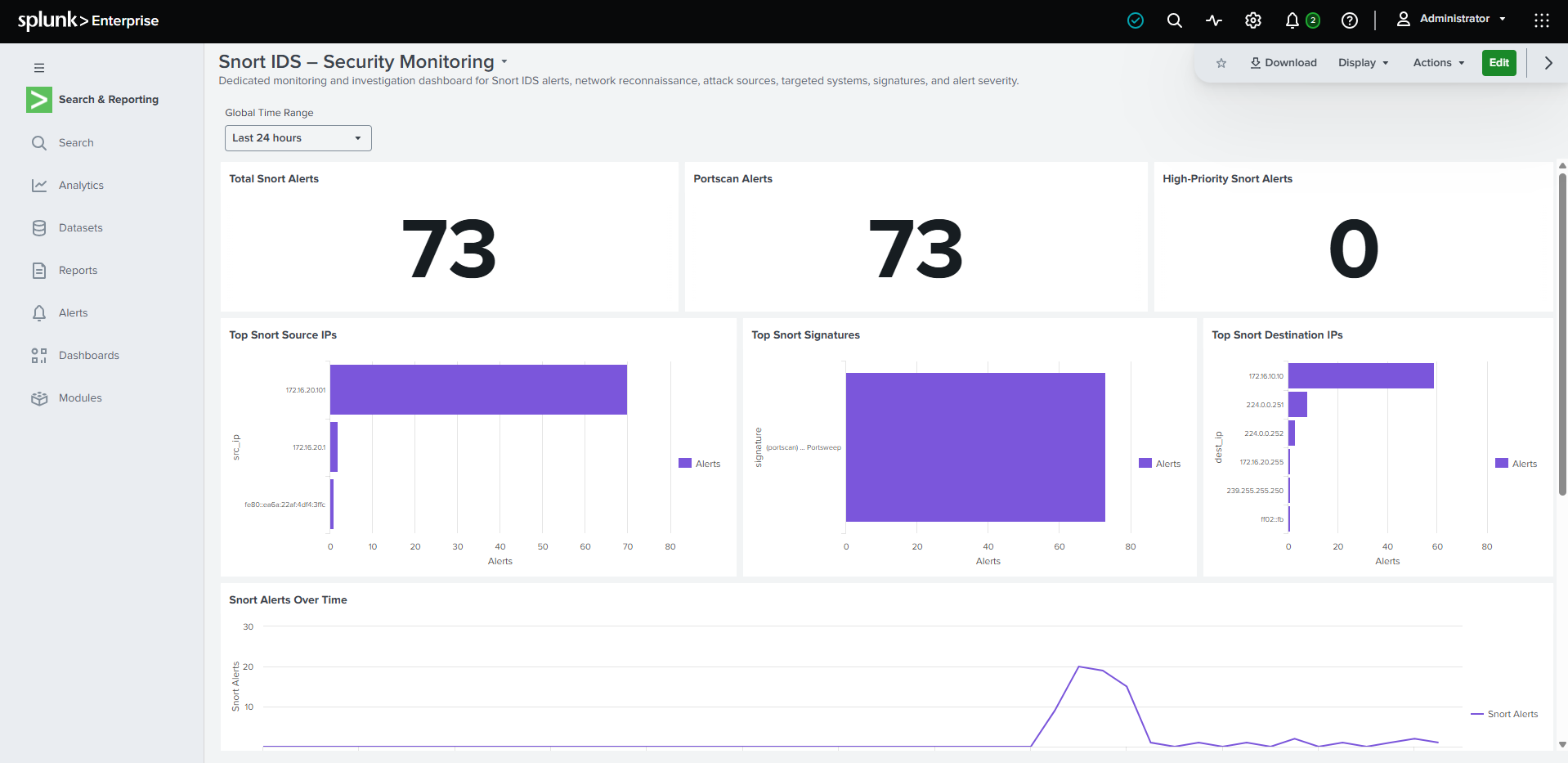The height and width of the screenshot is (763, 1568).
Task: Expand the right panel chevron arrow
Action: pyautogui.click(x=1548, y=63)
